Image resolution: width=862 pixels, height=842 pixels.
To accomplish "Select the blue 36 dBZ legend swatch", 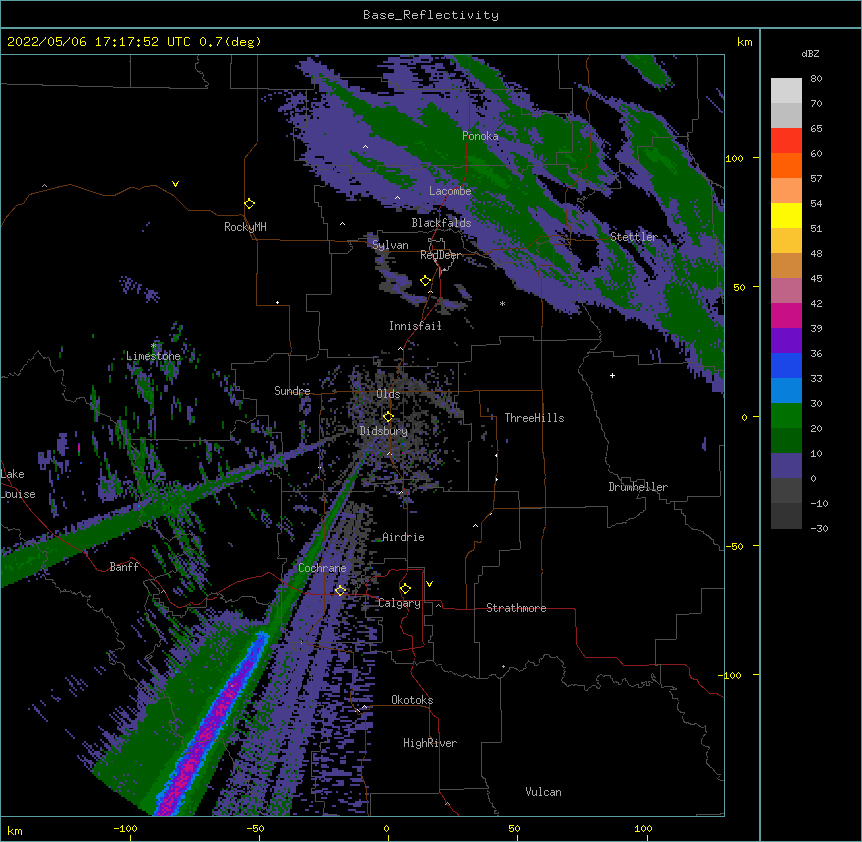I will coord(786,365).
